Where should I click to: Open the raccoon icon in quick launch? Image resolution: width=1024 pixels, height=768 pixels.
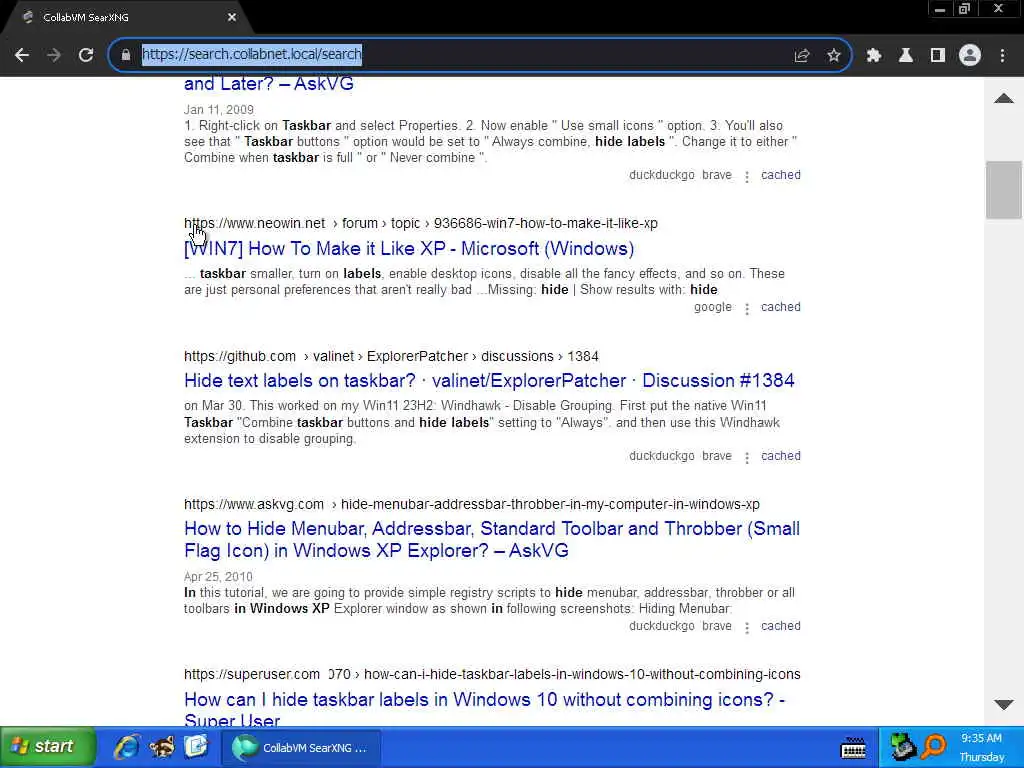coord(161,747)
